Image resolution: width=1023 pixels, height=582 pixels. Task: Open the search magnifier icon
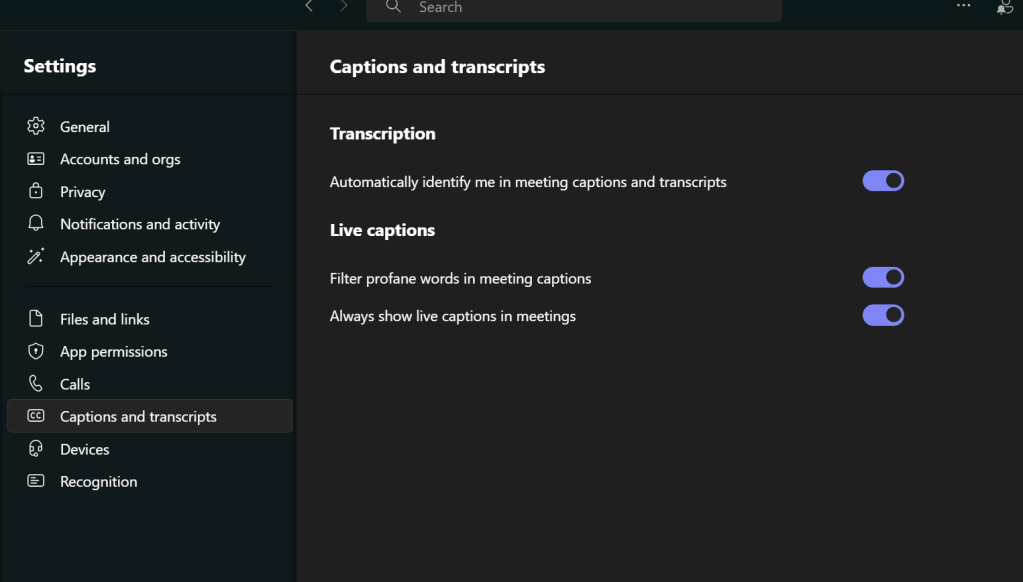click(392, 6)
